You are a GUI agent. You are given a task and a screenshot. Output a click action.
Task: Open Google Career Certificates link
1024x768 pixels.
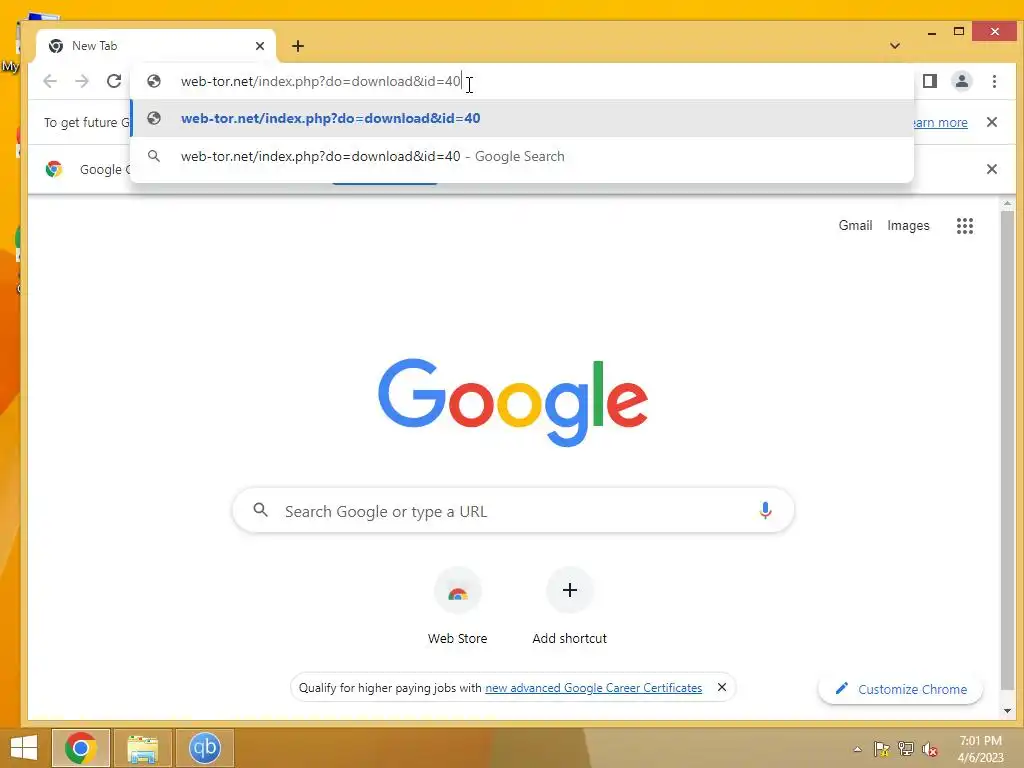[594, 688]
